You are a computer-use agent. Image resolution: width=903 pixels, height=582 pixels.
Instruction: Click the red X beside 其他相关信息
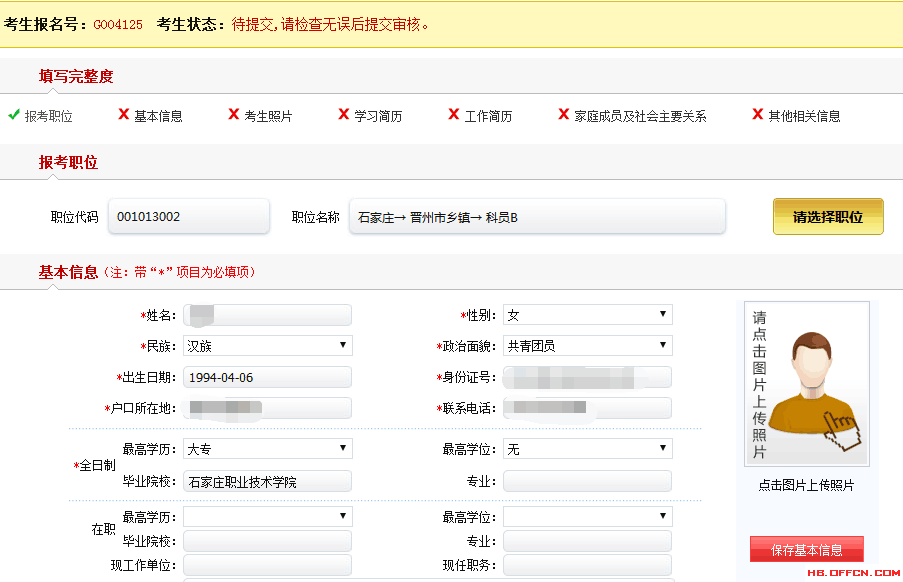pos(758,114)
